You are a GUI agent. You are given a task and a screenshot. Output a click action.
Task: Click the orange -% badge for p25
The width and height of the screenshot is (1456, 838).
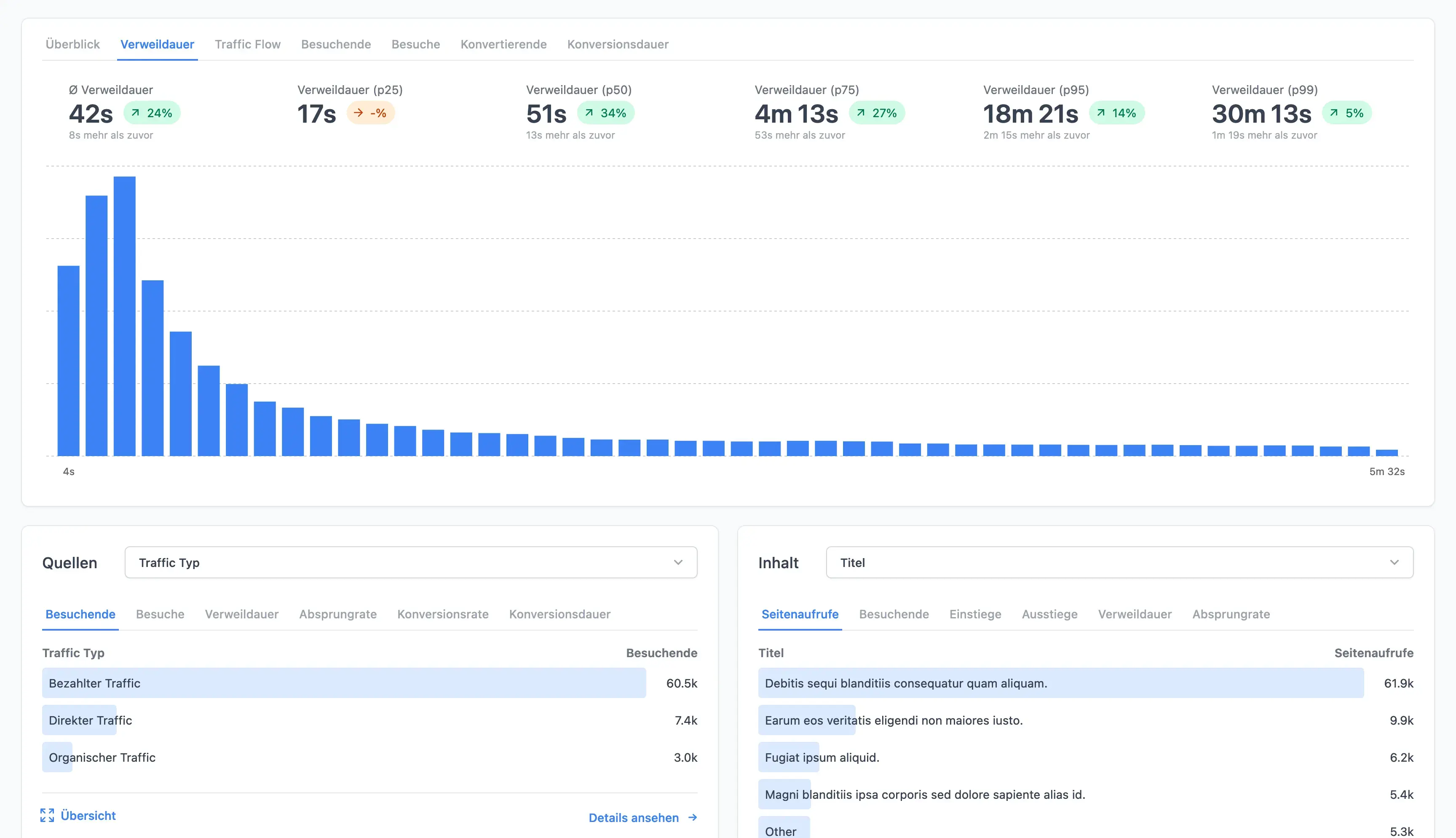coord(370,113)
